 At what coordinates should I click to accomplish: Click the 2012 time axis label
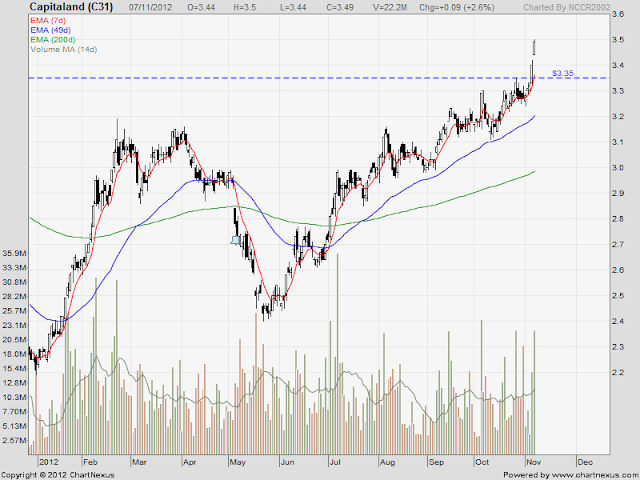coord(49,462)
